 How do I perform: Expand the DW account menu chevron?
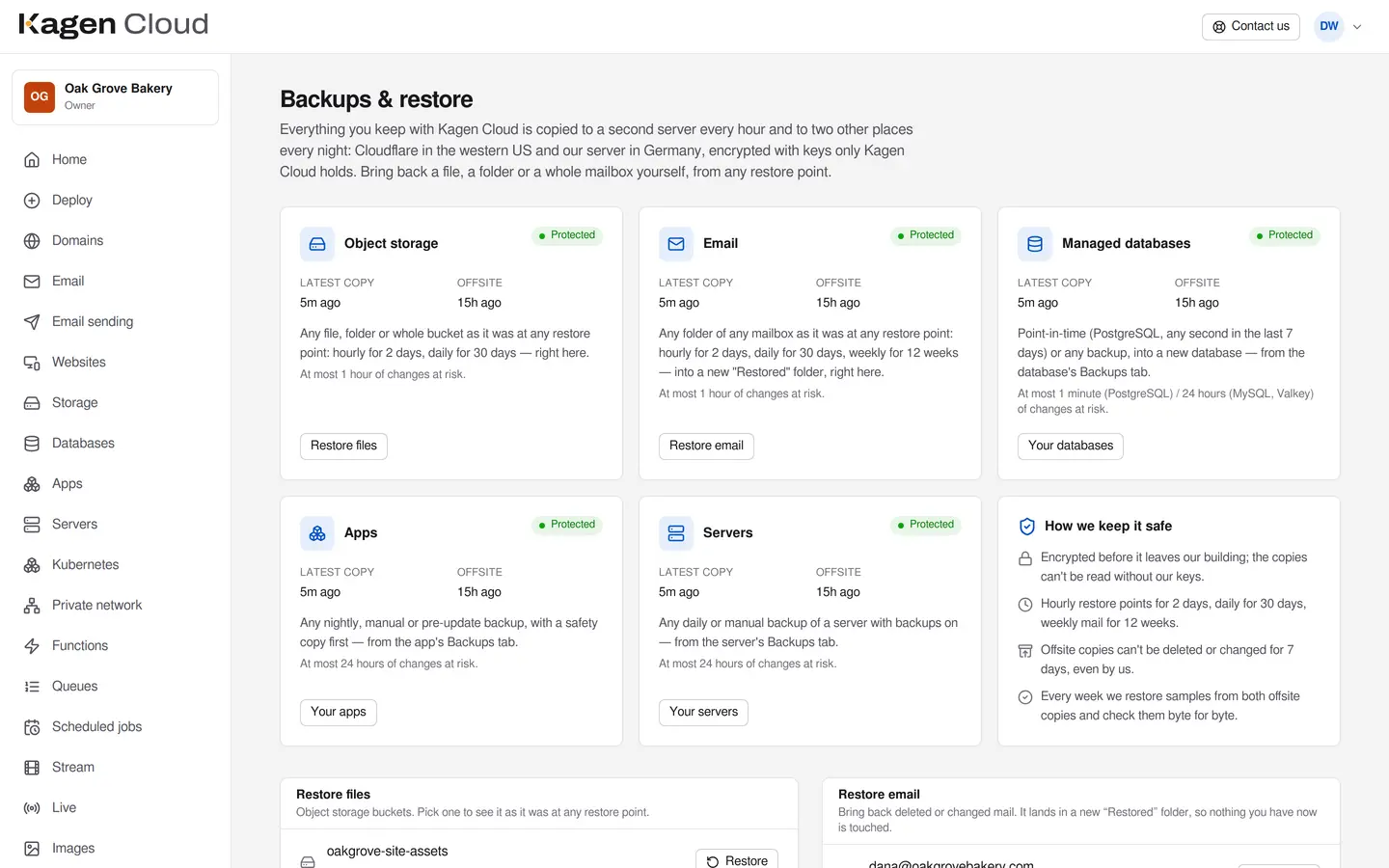click(x=1357, y=27)
